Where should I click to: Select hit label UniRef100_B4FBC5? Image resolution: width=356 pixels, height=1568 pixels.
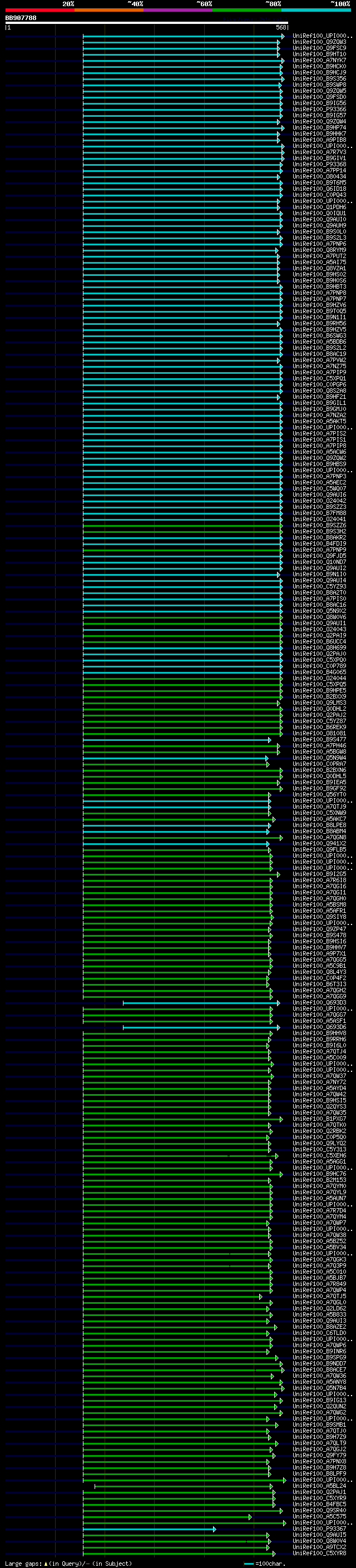pyautogui.click(x=319, y=1504)
